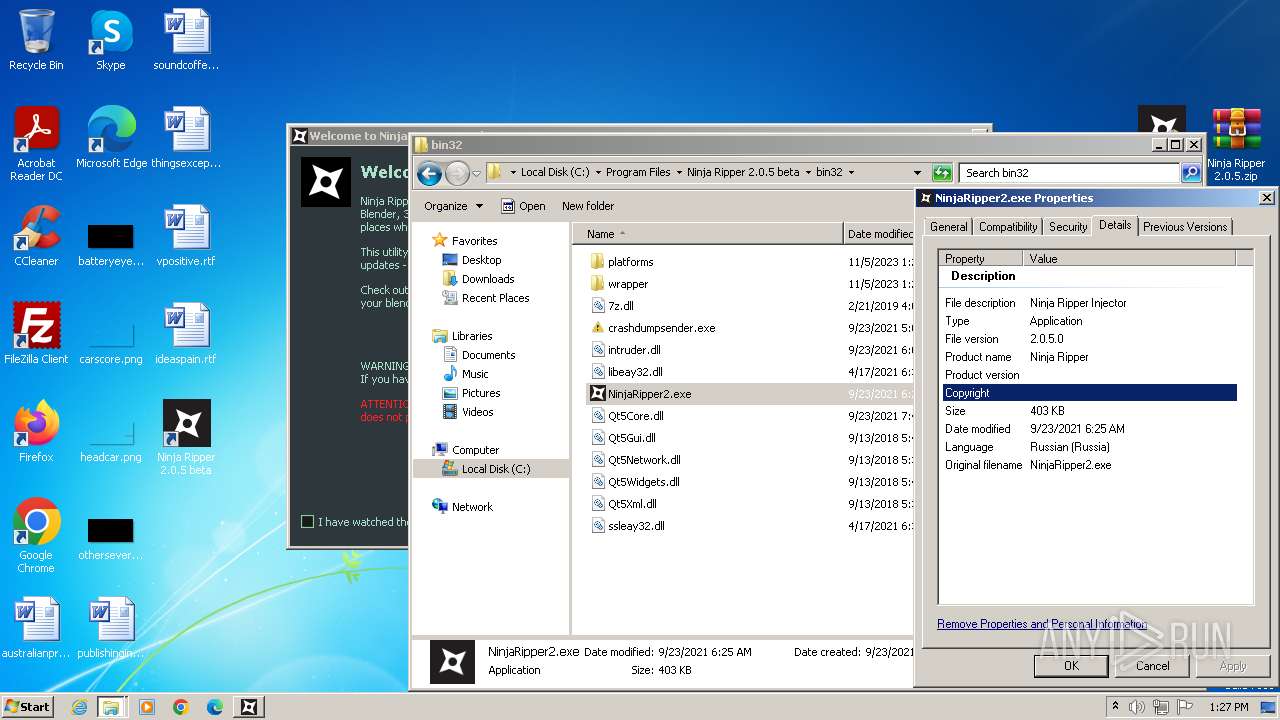1280x720 pixels.
Task: Select the File description property row
Action: [x=1090, y=303]
